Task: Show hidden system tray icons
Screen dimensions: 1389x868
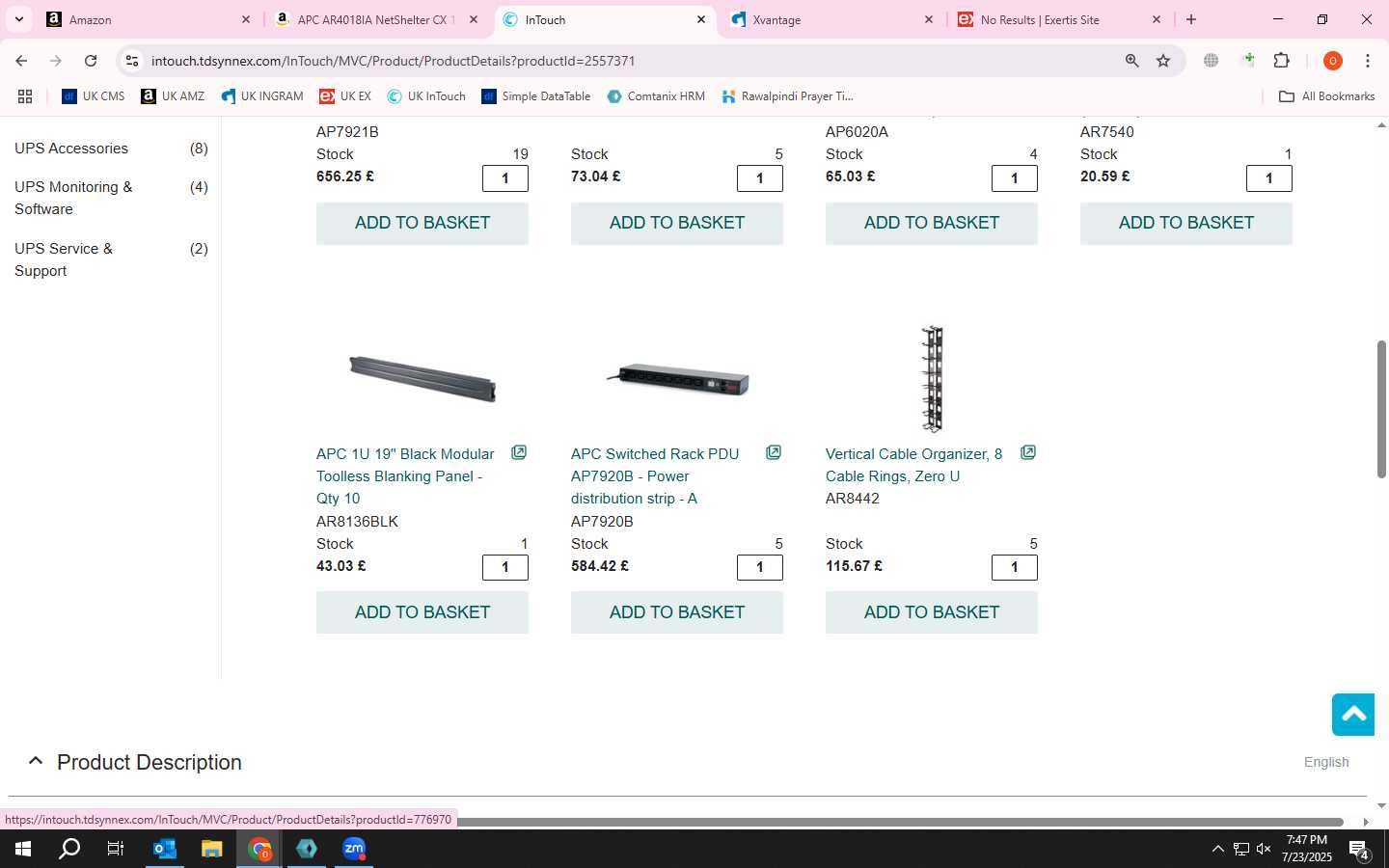Action: (1217, 849)
